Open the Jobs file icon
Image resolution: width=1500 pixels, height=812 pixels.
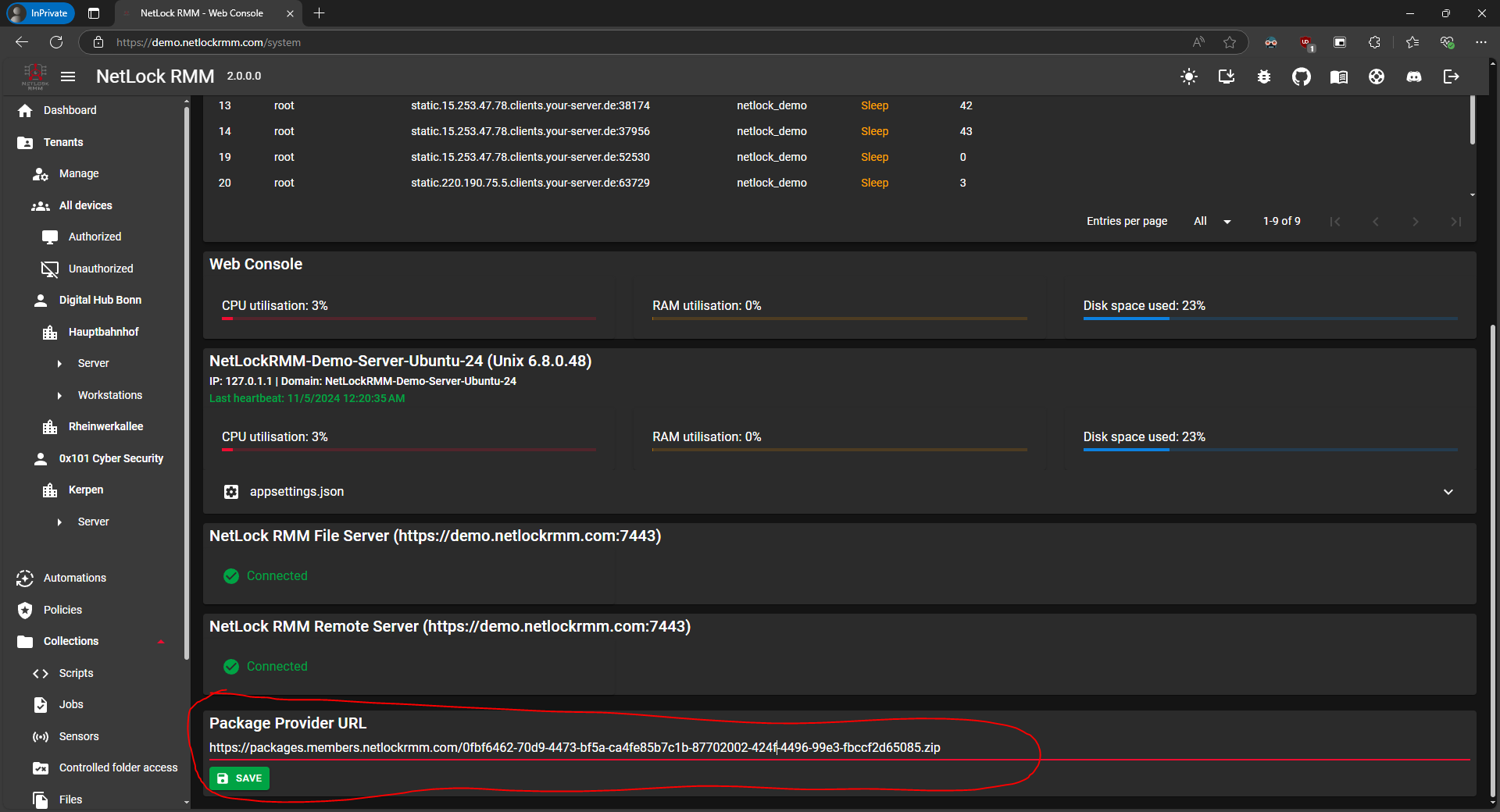(x=41, y=704)
